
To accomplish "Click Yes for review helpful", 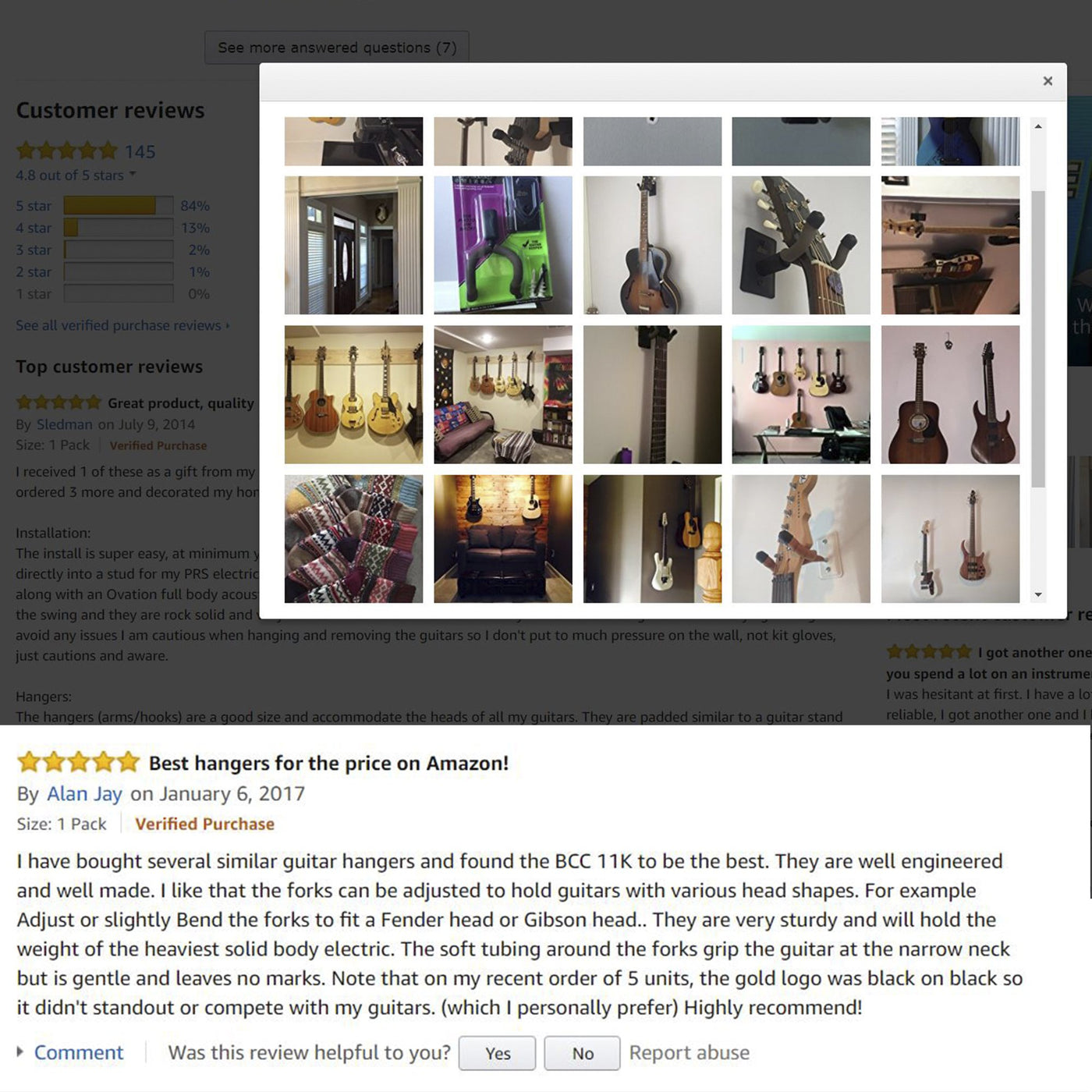I will pos(498,1054).
